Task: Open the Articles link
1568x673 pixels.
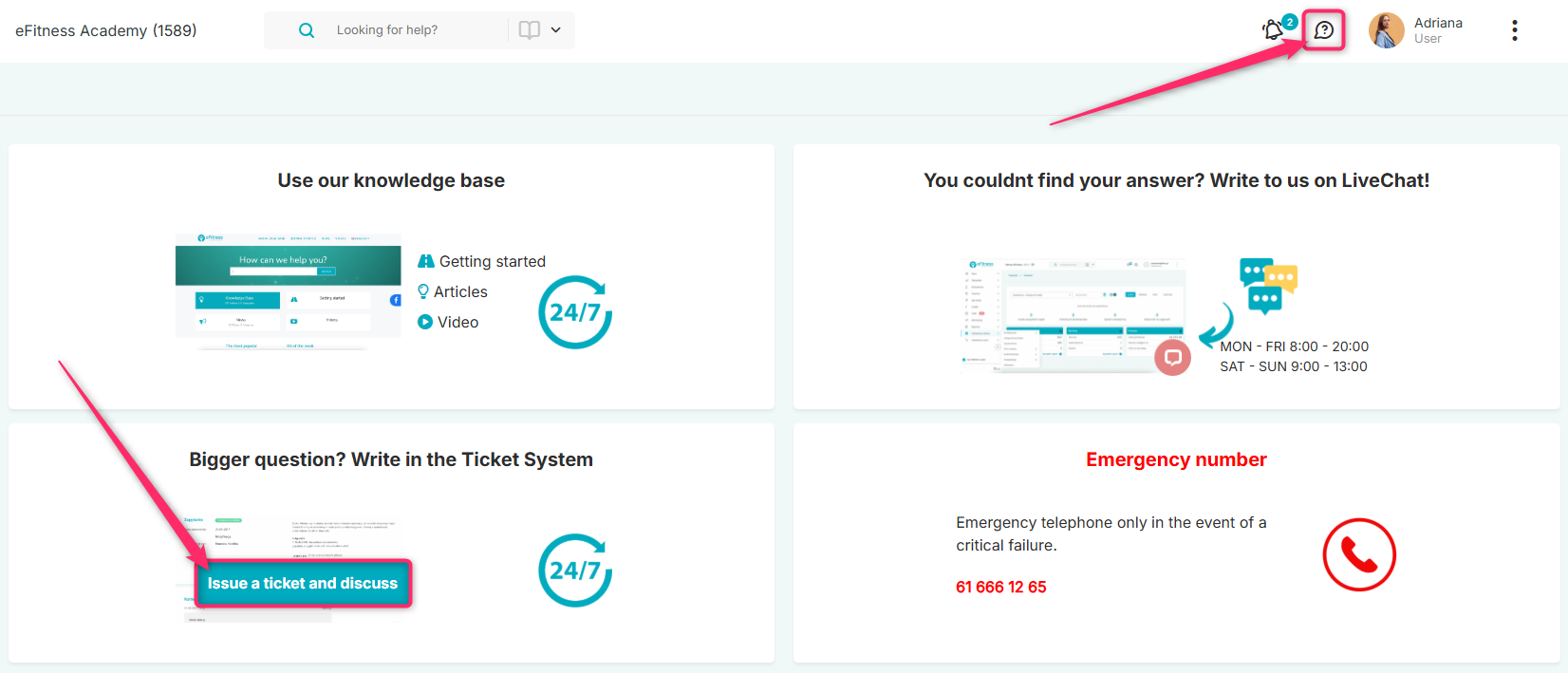Action: [x=460, y=291]
